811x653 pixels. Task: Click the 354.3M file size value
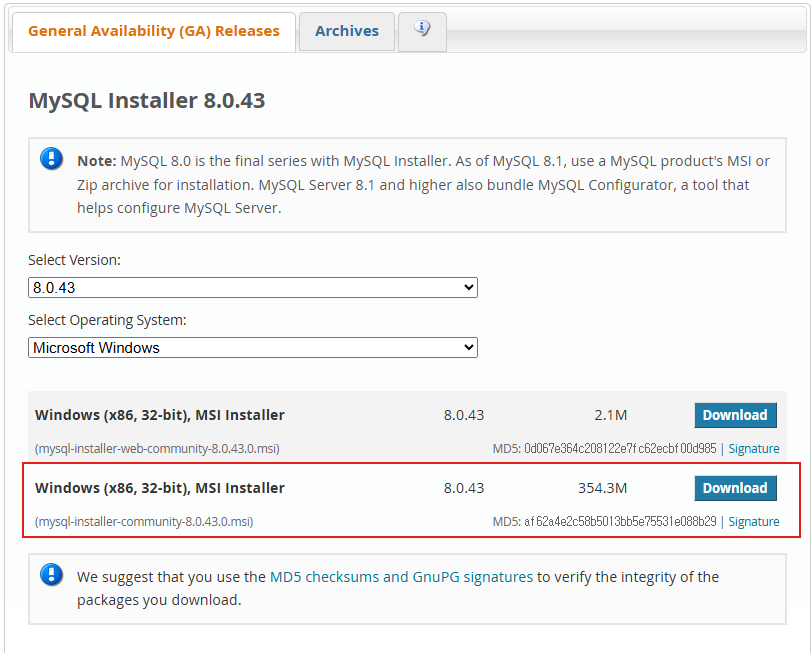click(x=602, y=488)
